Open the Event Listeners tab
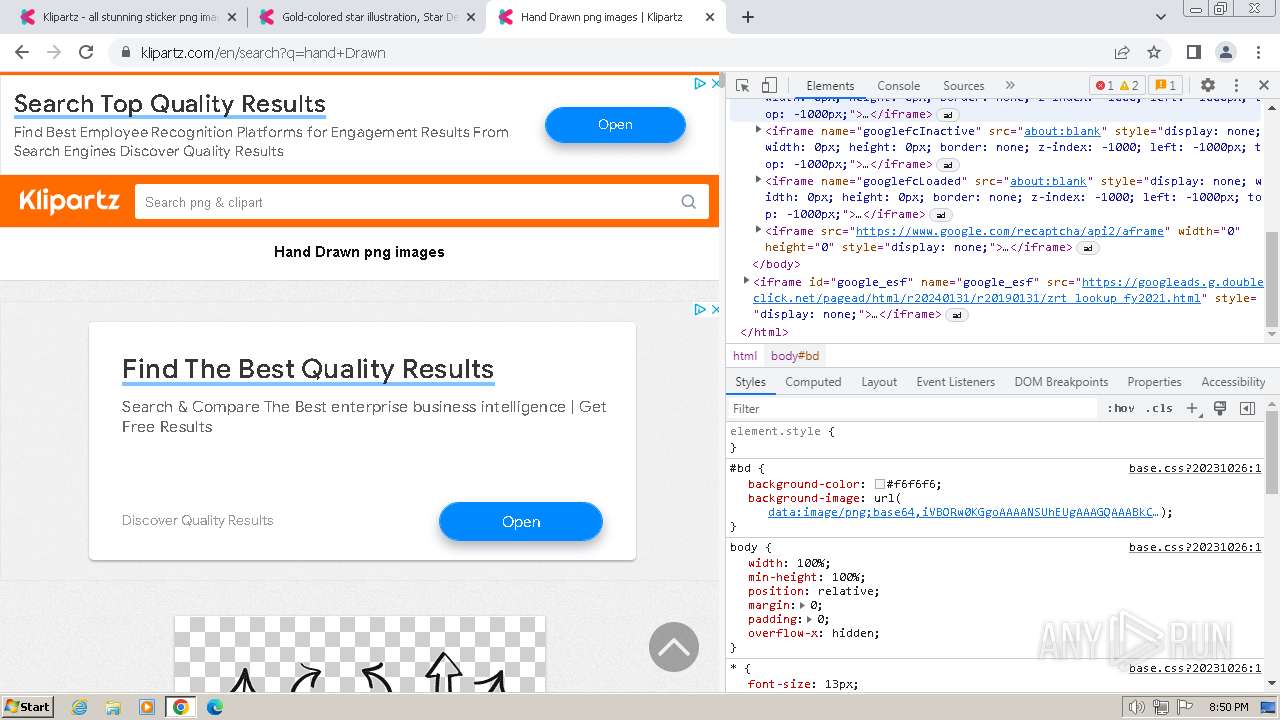Viewport: 1280px width, 720px height. click(955, 382)
